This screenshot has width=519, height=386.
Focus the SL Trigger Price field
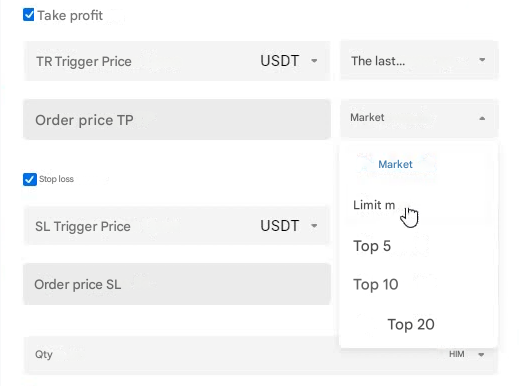(x=140, y=226)
